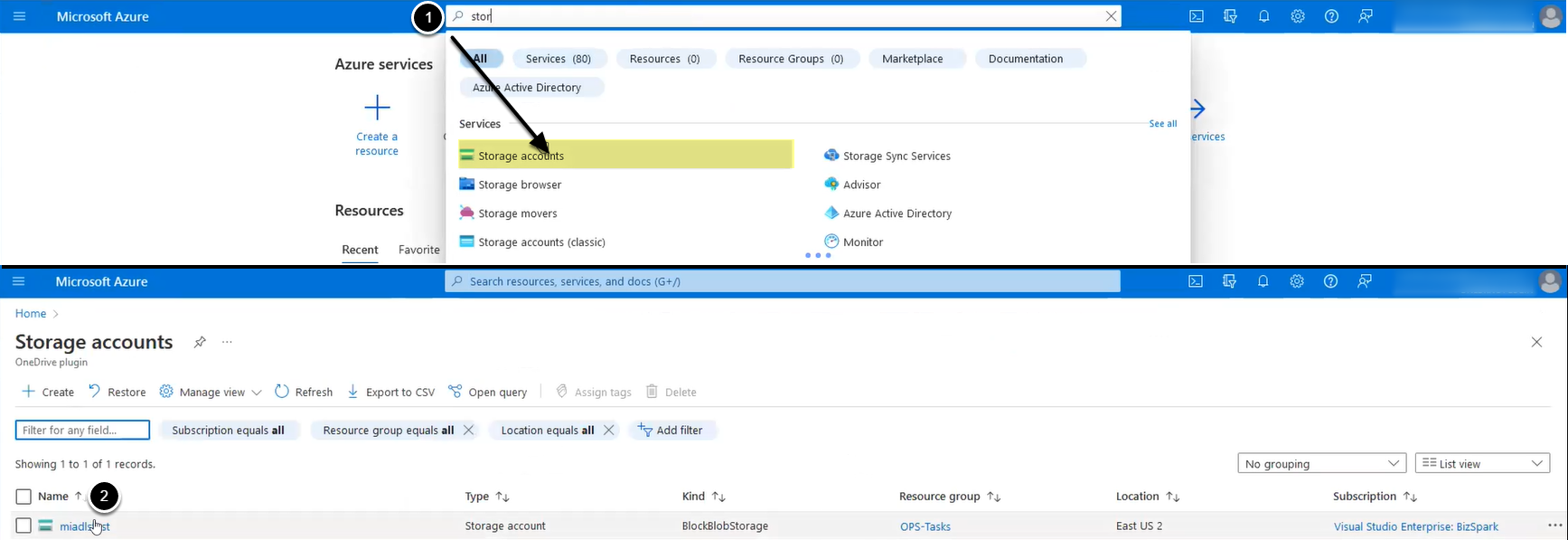
Task: Click in Filter for any field box
Action: point(82,430)
